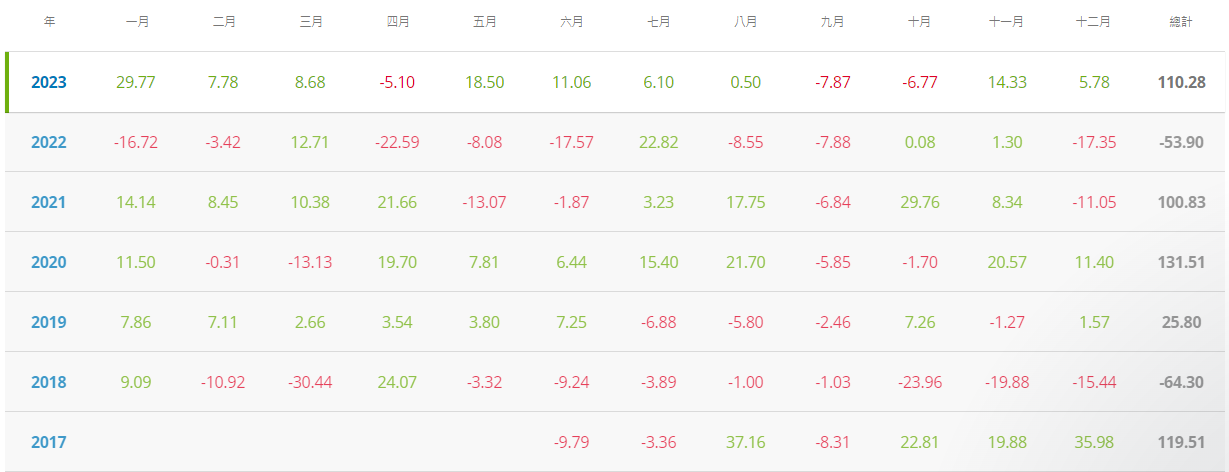1229x472 pixels.
Task: Select the 2018 March value -30.44
Action: coord(311,382)
